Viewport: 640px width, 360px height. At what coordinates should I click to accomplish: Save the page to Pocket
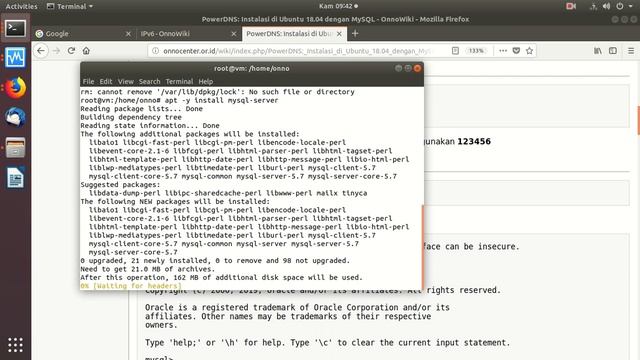516,51
